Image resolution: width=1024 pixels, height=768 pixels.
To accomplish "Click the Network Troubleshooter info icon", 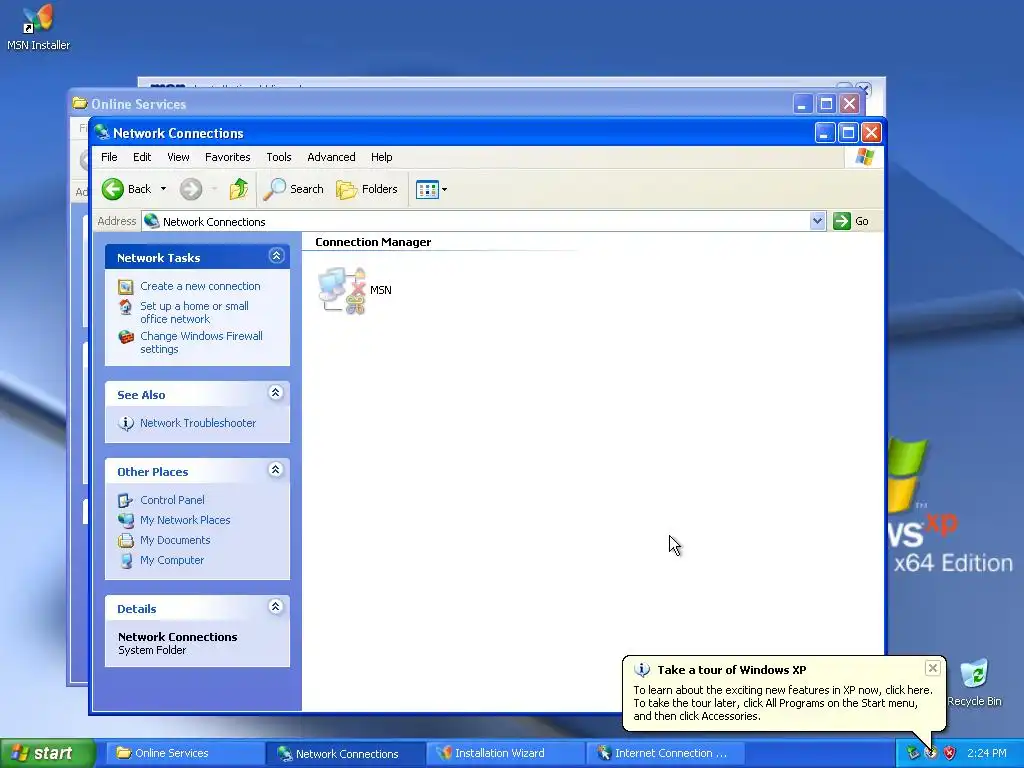I will 126,423.
